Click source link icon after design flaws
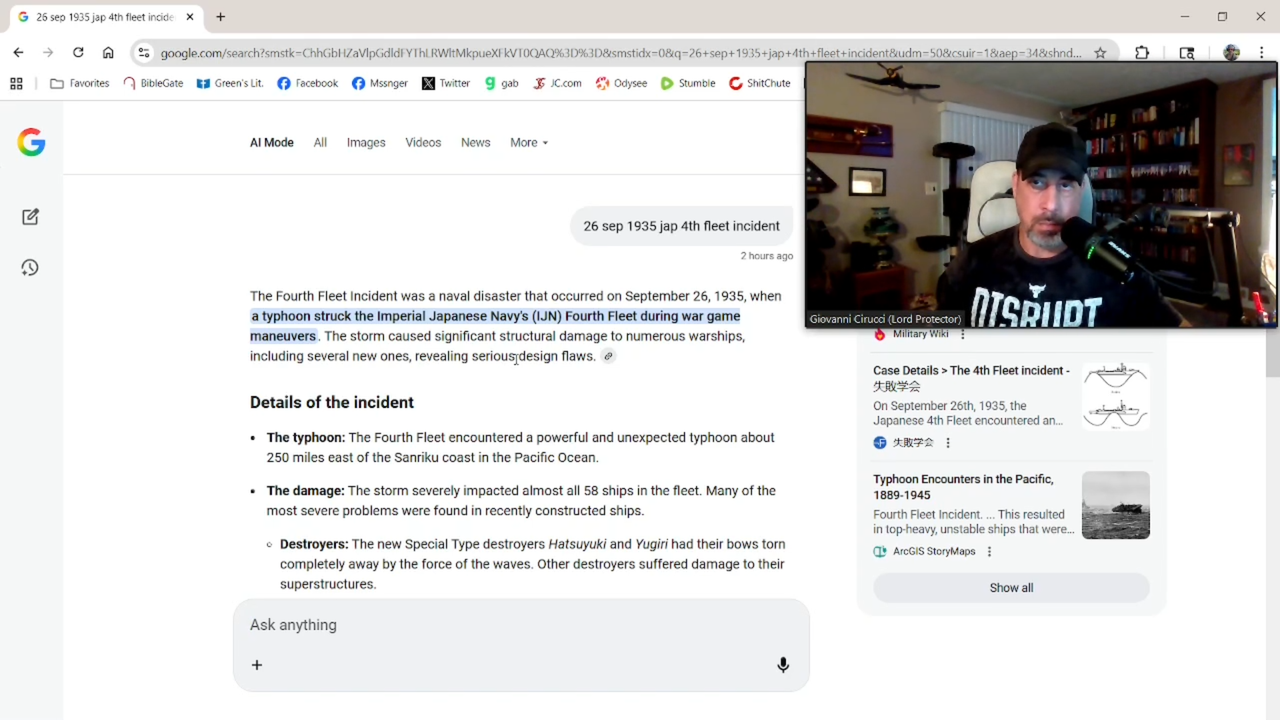The image size is (1280, 720). click(x=608, y=357)
